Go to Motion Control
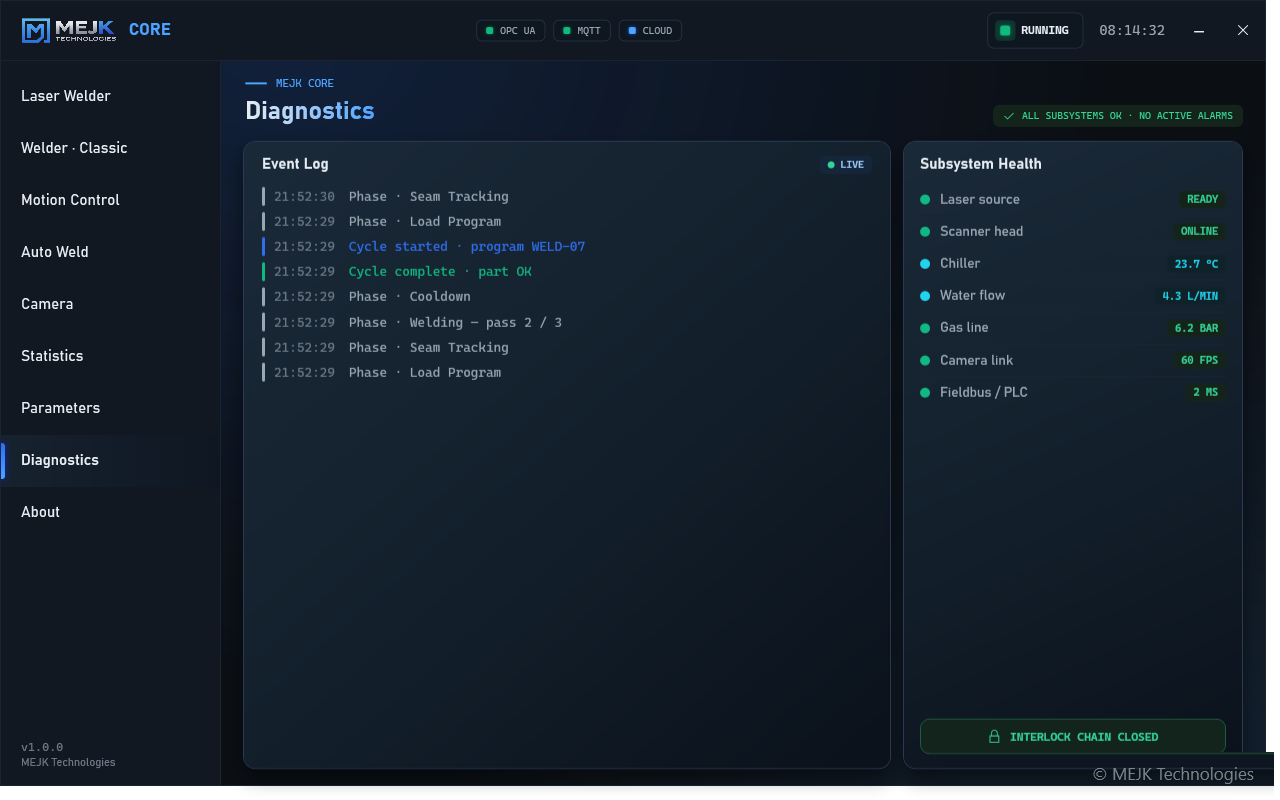The height and width of the screenshot is (800, 1280). coord(110,200)
